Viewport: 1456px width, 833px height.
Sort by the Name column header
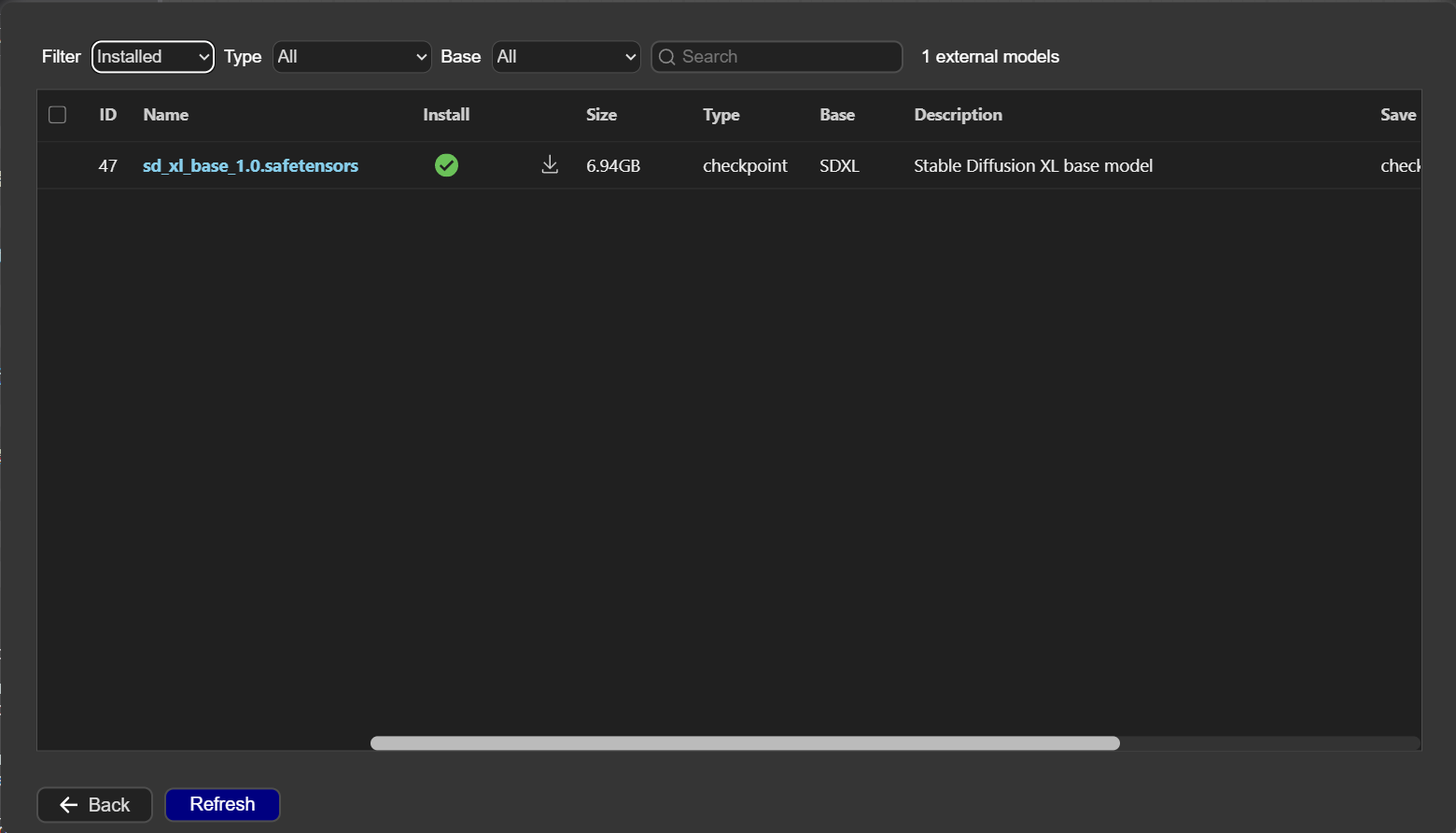pyautogui.click(x=166, y=115)
